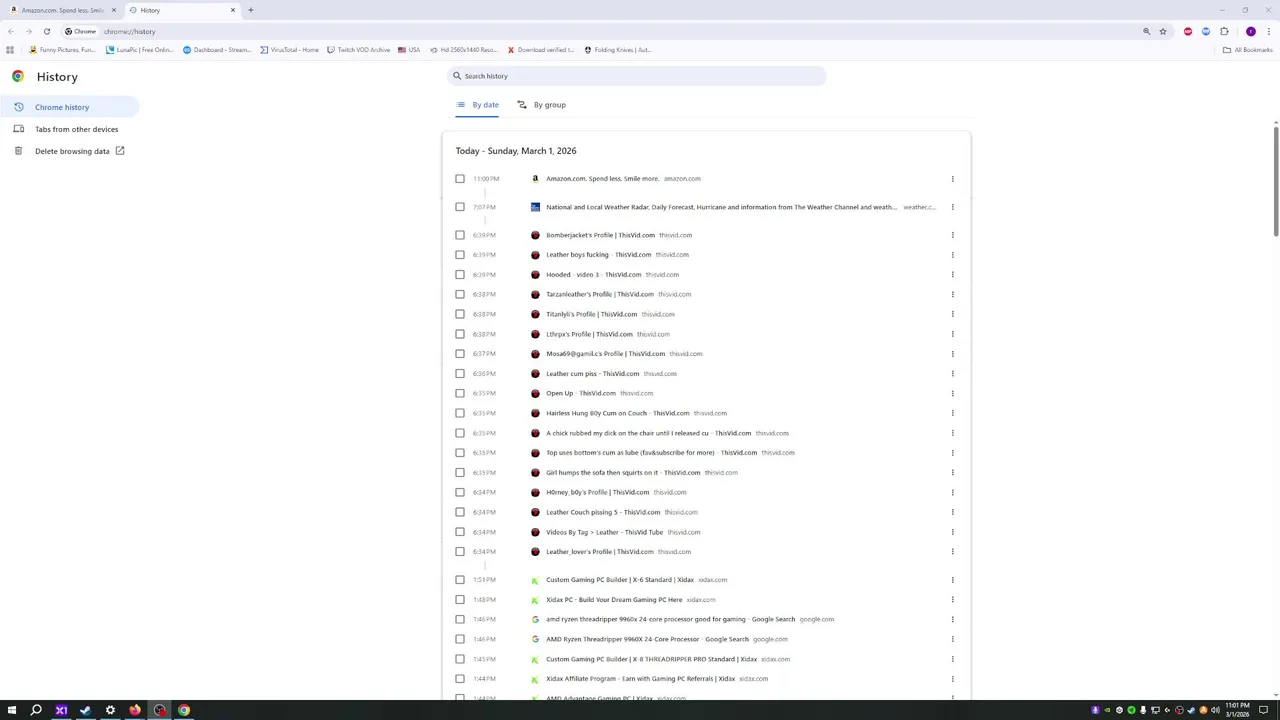Open the blue extension icon beside ABP
This screenshot has height=720, width=1280.
tap(1205, 31)
